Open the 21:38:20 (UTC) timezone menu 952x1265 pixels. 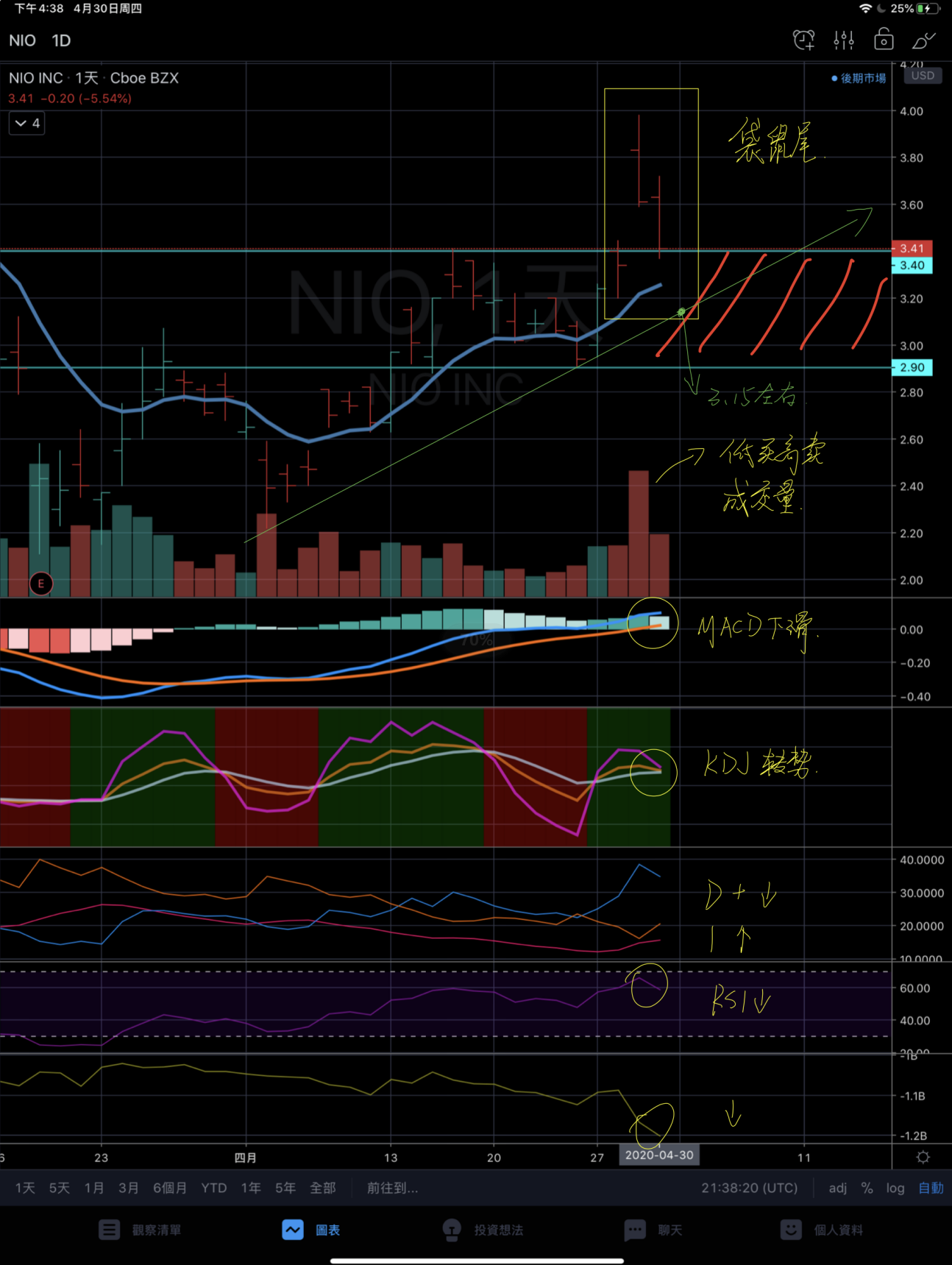tap(749, 1188)
